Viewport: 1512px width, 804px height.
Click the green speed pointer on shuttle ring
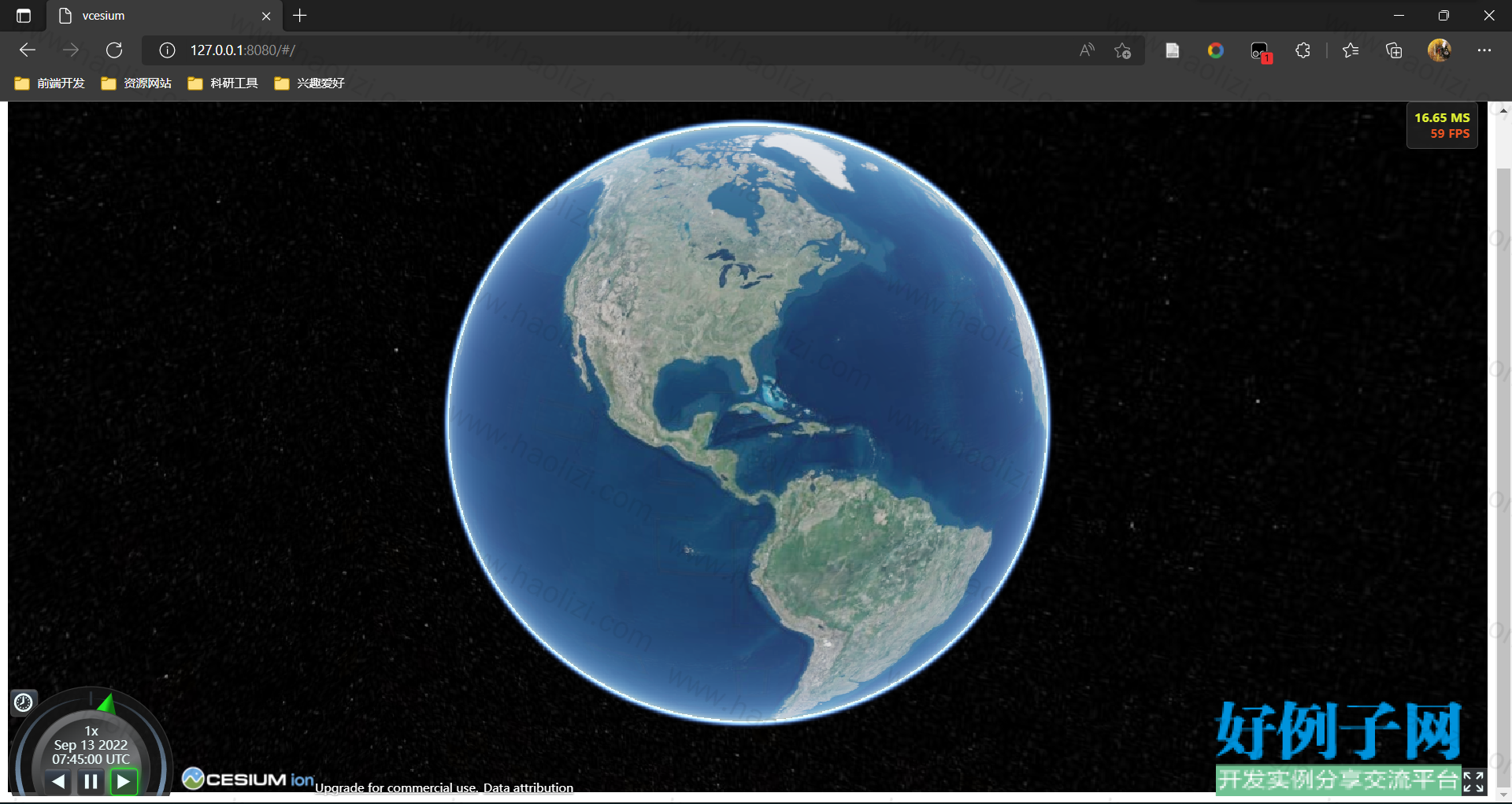(x=106, y=703)
